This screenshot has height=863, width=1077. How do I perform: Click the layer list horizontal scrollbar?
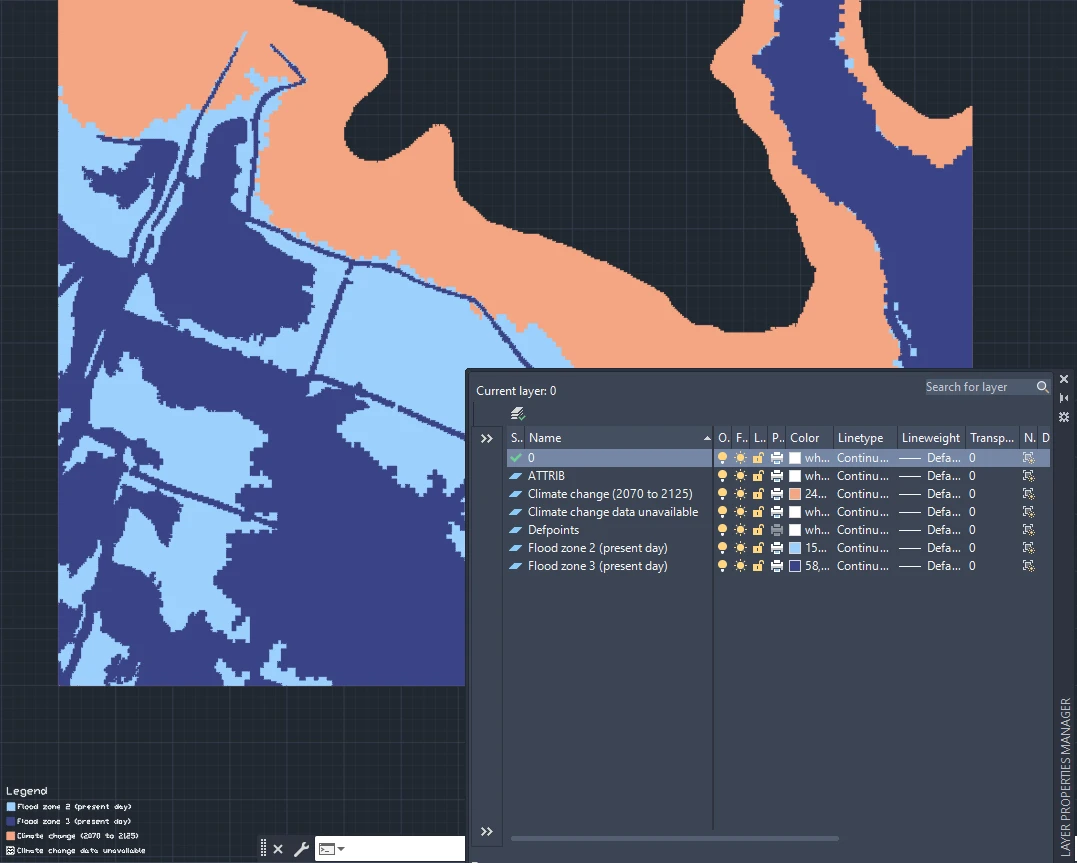[674, 838]
